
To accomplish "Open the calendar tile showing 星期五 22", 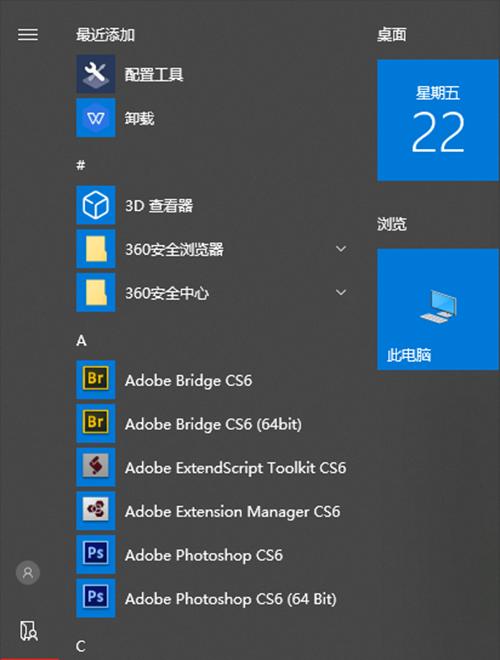I will 438,120.
